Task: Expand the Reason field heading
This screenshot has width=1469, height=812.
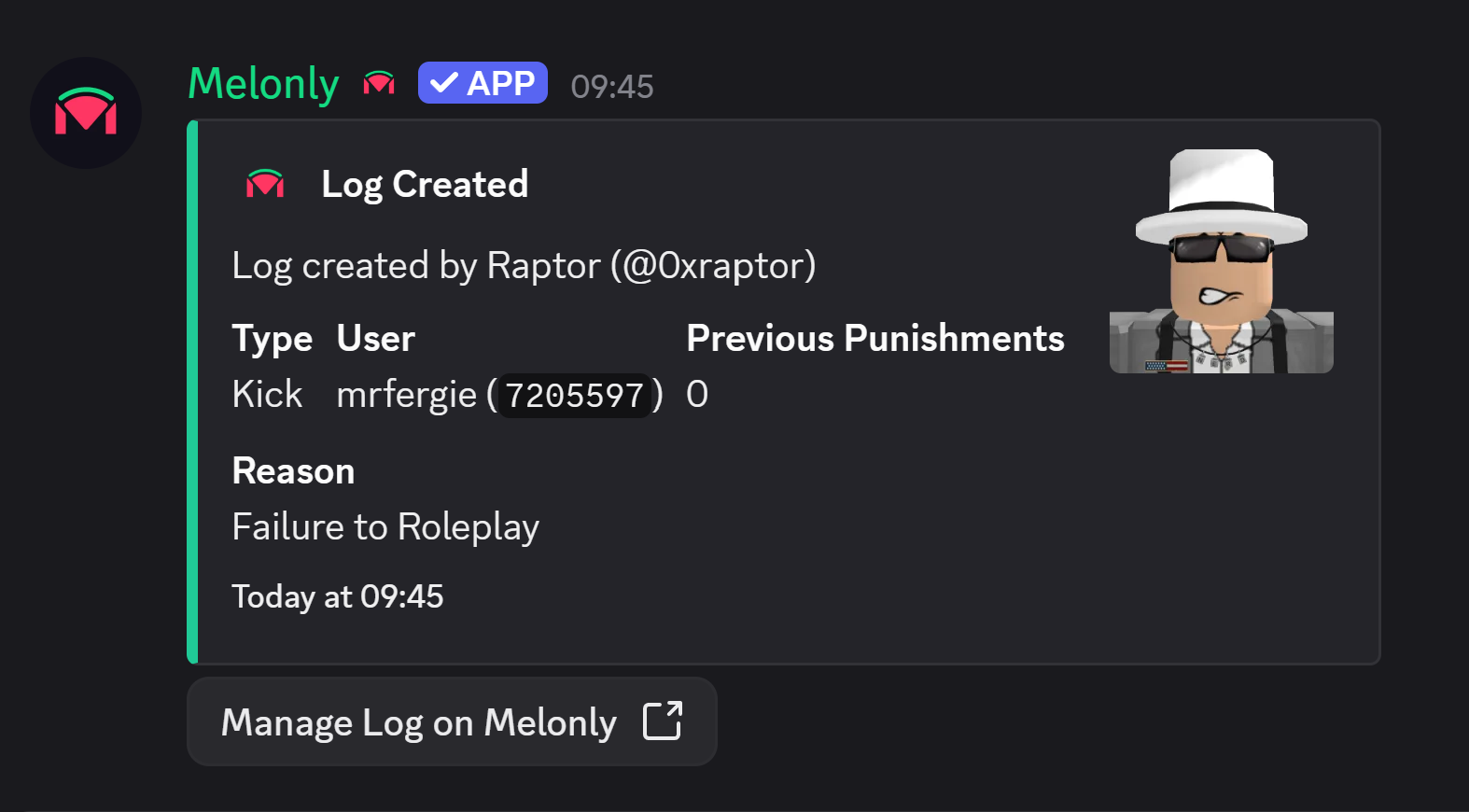Action: (292, 471)
